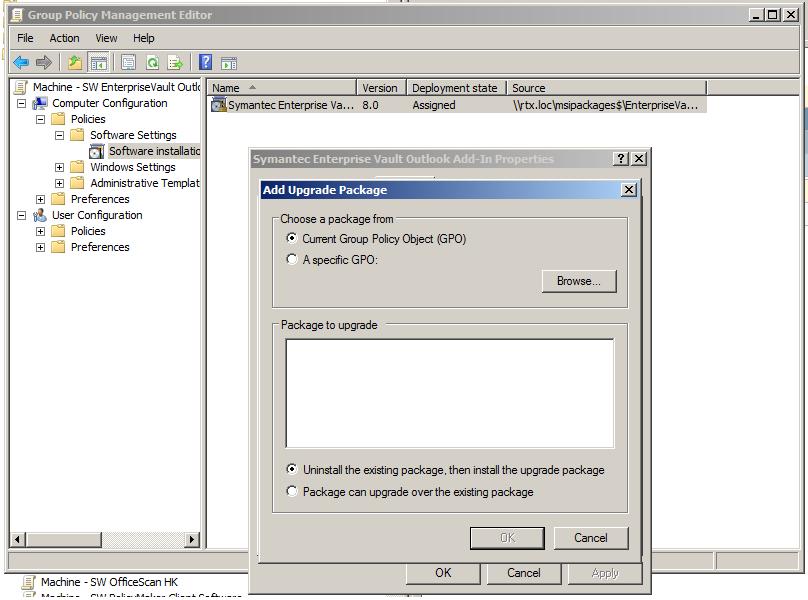The height and width of the screenshot is (600, 808).
Task: Click the Machine - SW OfficeScan HK scroll icon
Action: [x=29, y=582]
